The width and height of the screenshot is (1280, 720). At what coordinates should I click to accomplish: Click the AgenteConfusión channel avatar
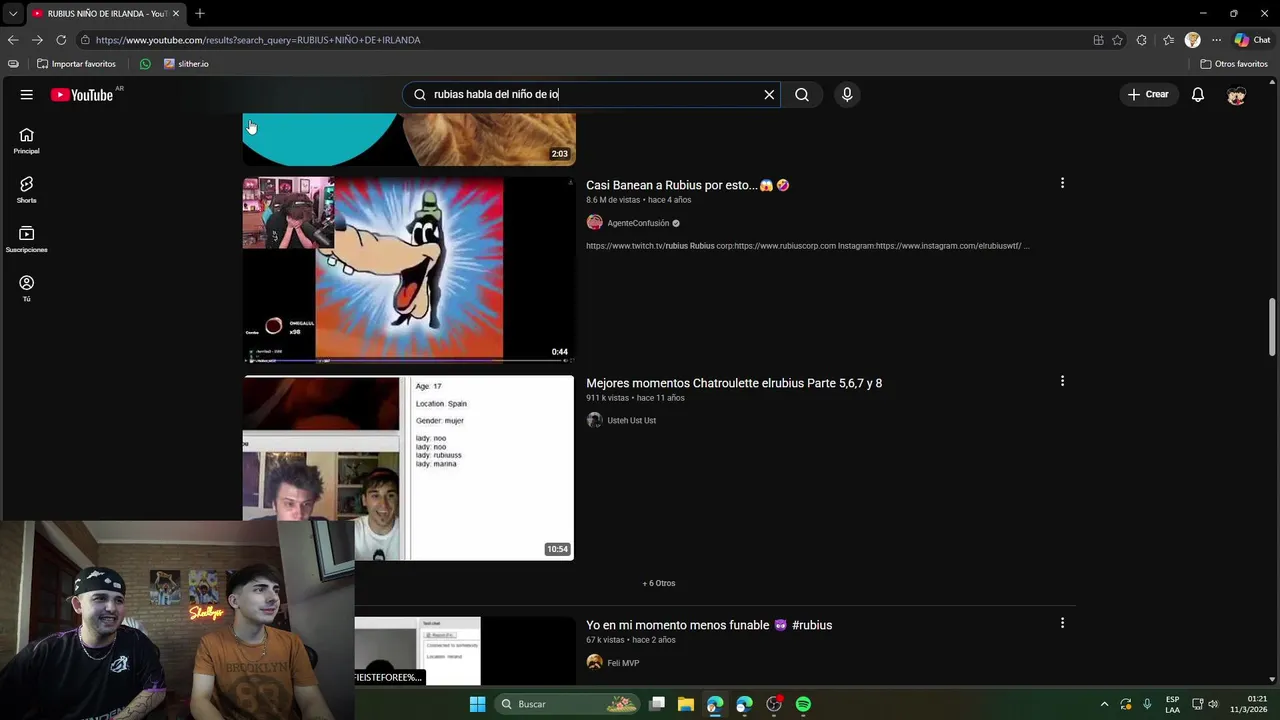click(x=594, y=223)
